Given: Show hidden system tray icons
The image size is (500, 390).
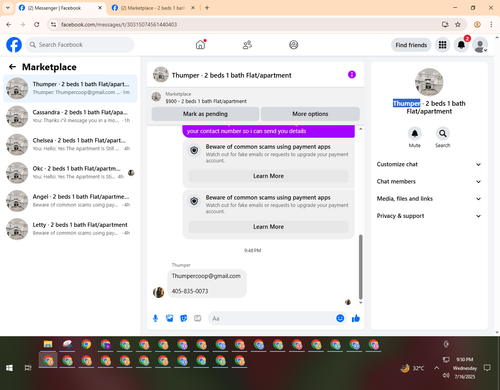Looking at the screenshot, I should point(436,368).
